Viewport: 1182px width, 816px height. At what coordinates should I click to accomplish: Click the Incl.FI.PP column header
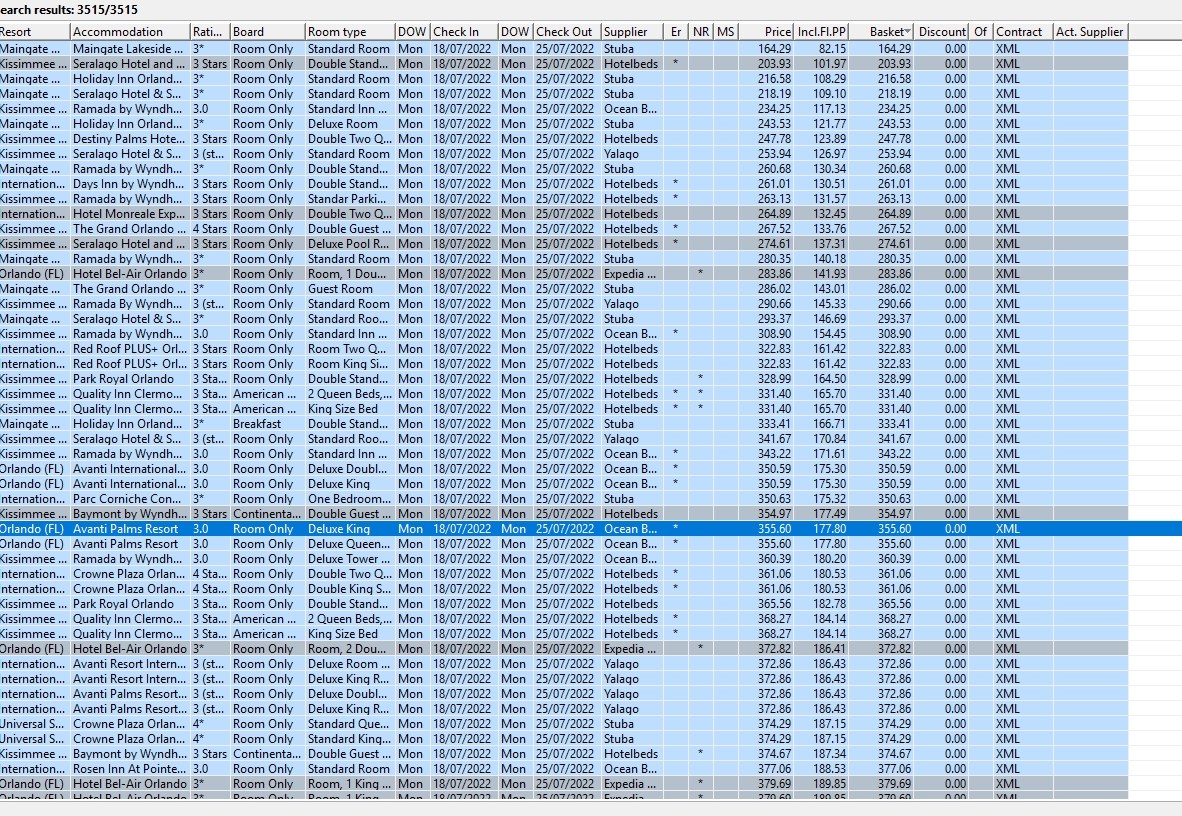coord(822,32)
